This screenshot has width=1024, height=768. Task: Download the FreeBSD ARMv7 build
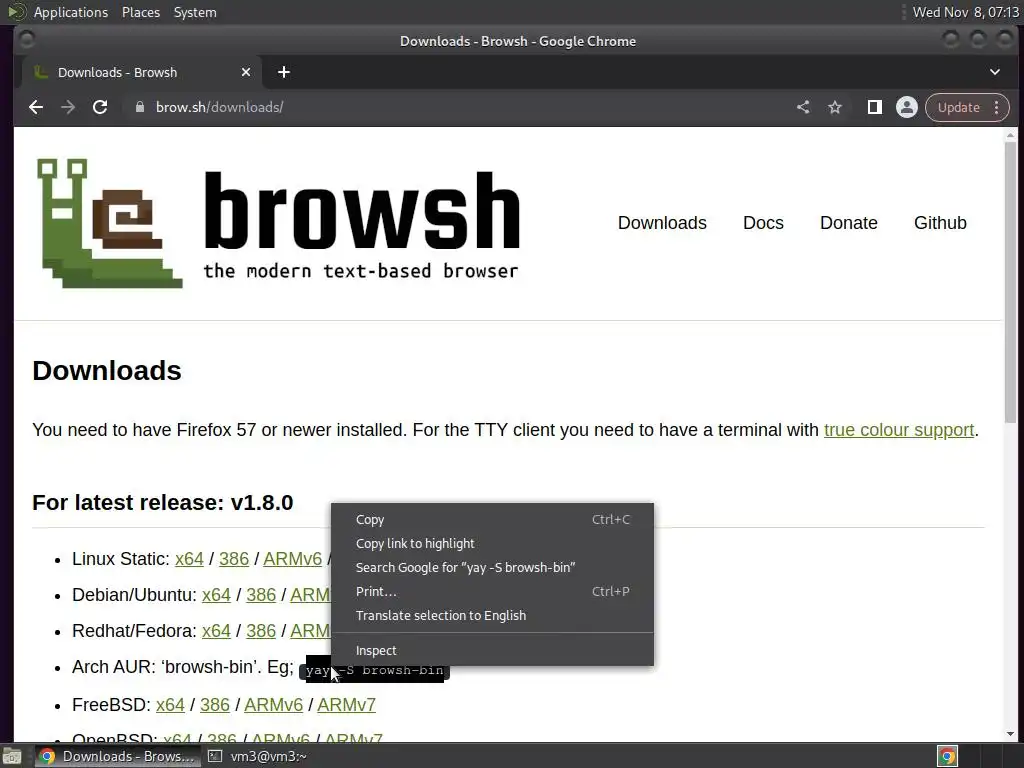point(347,705)
